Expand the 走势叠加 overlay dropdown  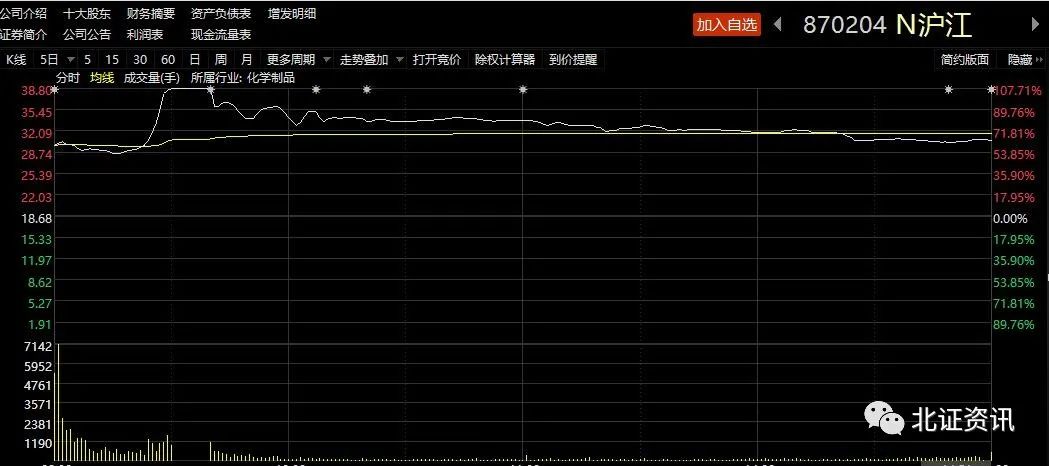pyautogui.click(x=399, y=60)
